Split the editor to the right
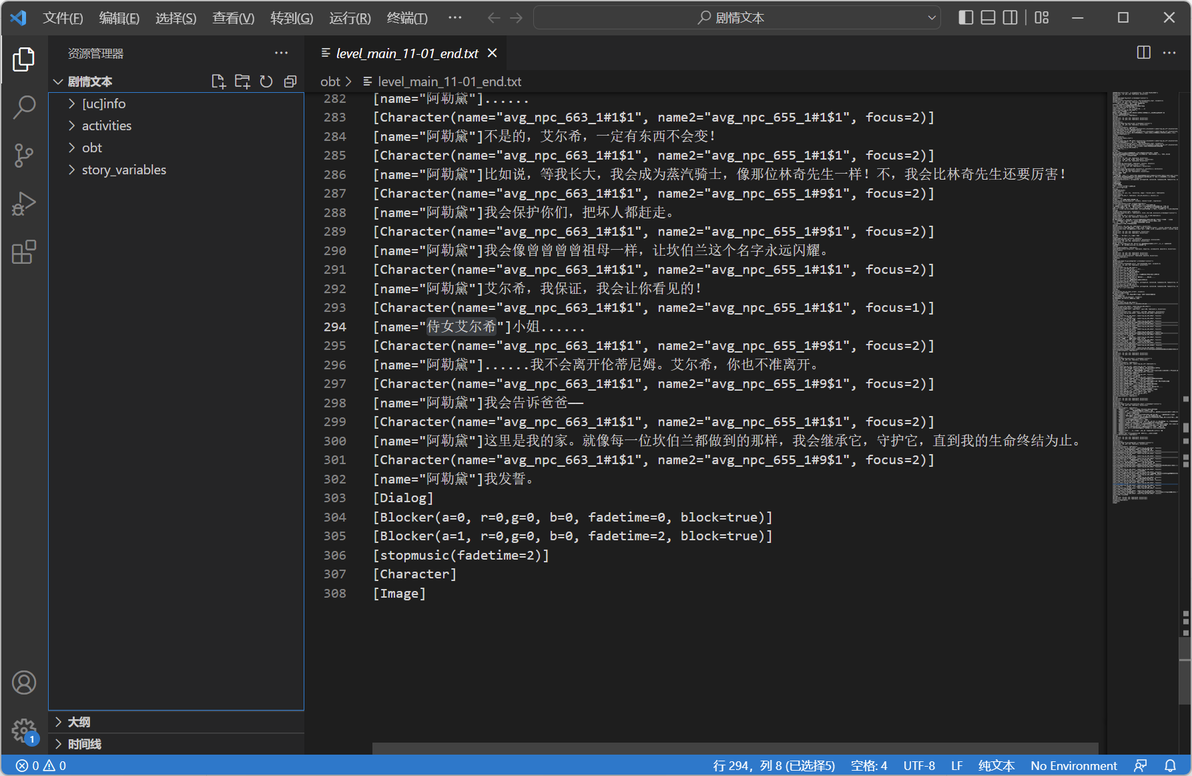Screen dimensions: 1192x776 coord(1143,52)
